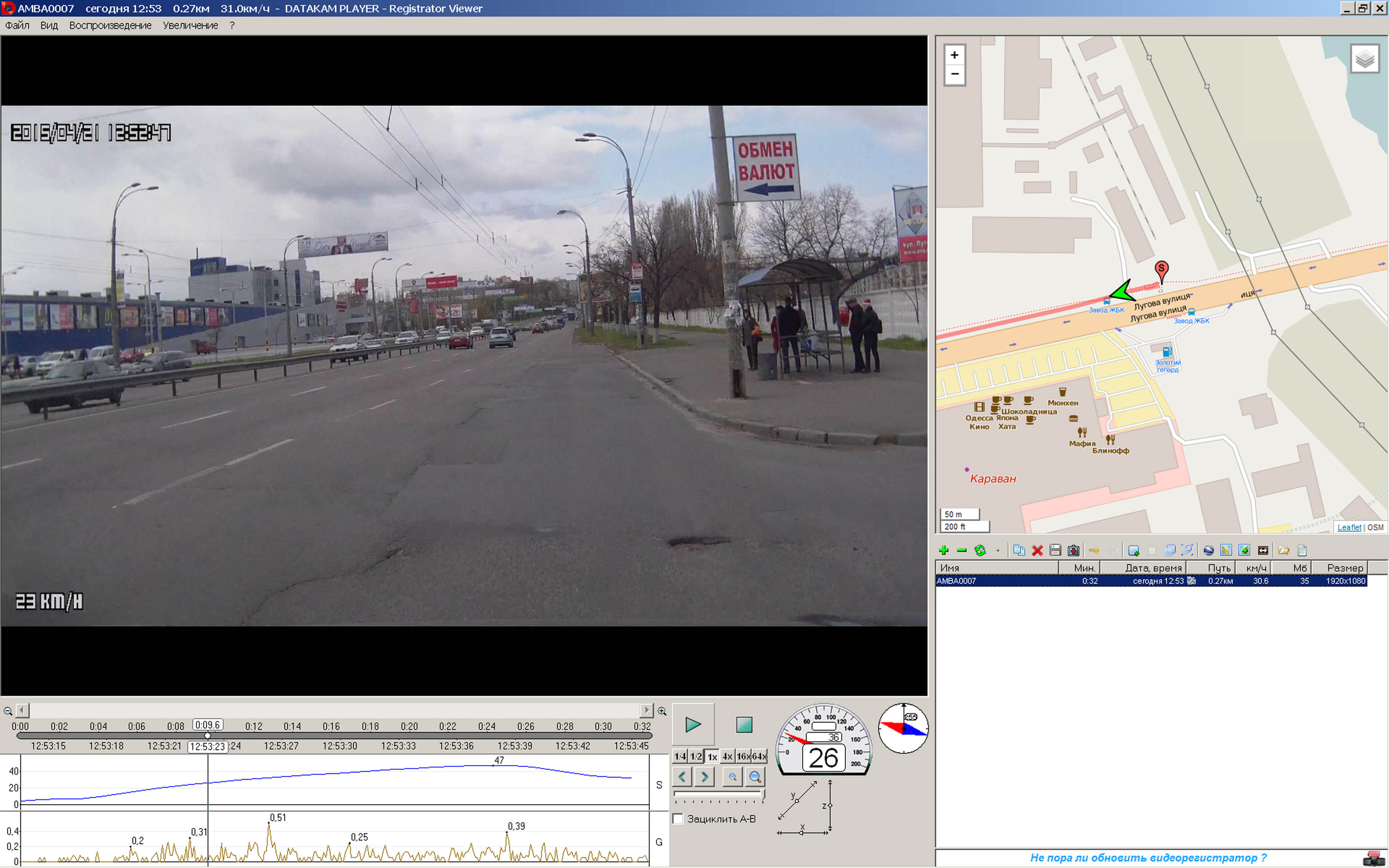Open the Увеличение menu
This screenshot has width=1389, height=868.
click(190, 25)
